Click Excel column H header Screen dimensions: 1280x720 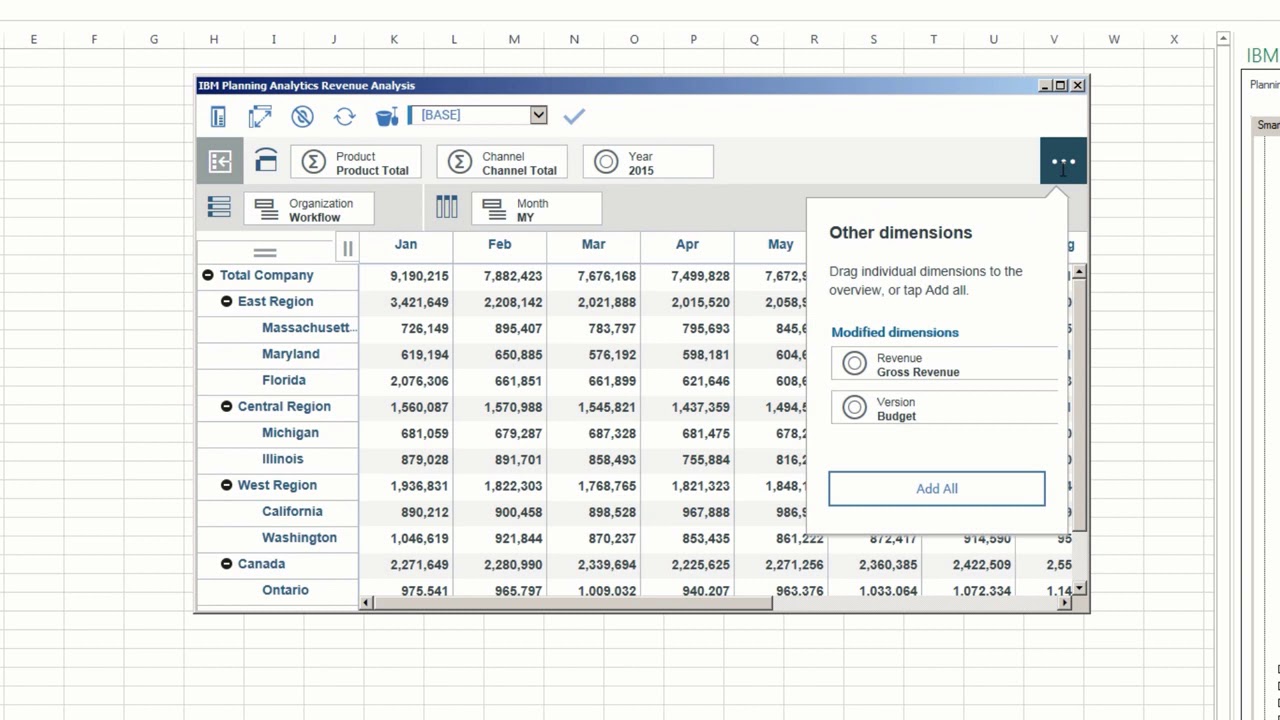[x=213, y=39]
